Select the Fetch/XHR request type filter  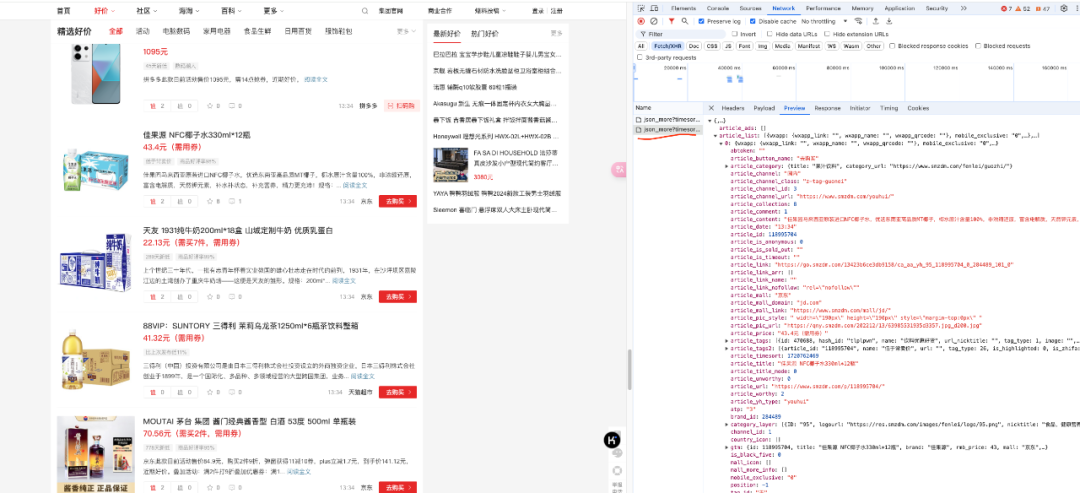[667, 46]
